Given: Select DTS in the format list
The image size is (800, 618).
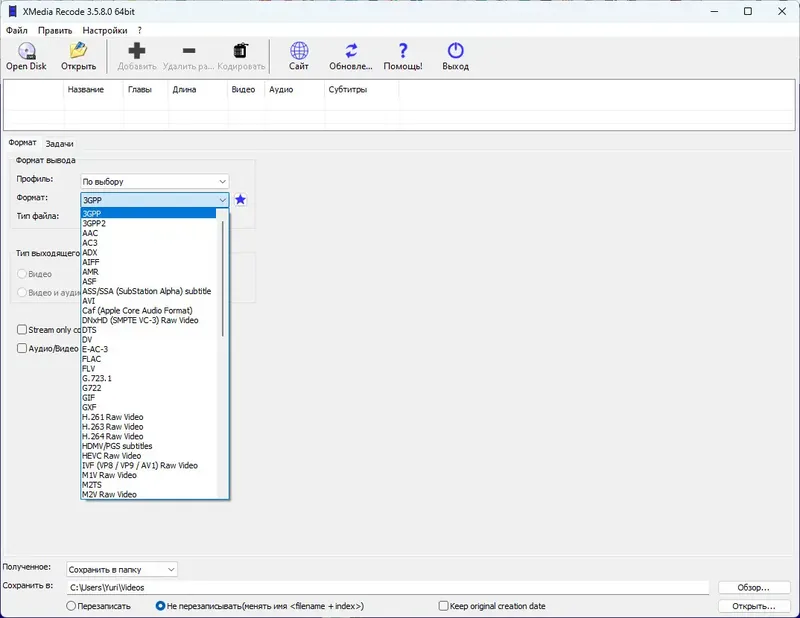Looking at the screenshot, I should (149, 330).
